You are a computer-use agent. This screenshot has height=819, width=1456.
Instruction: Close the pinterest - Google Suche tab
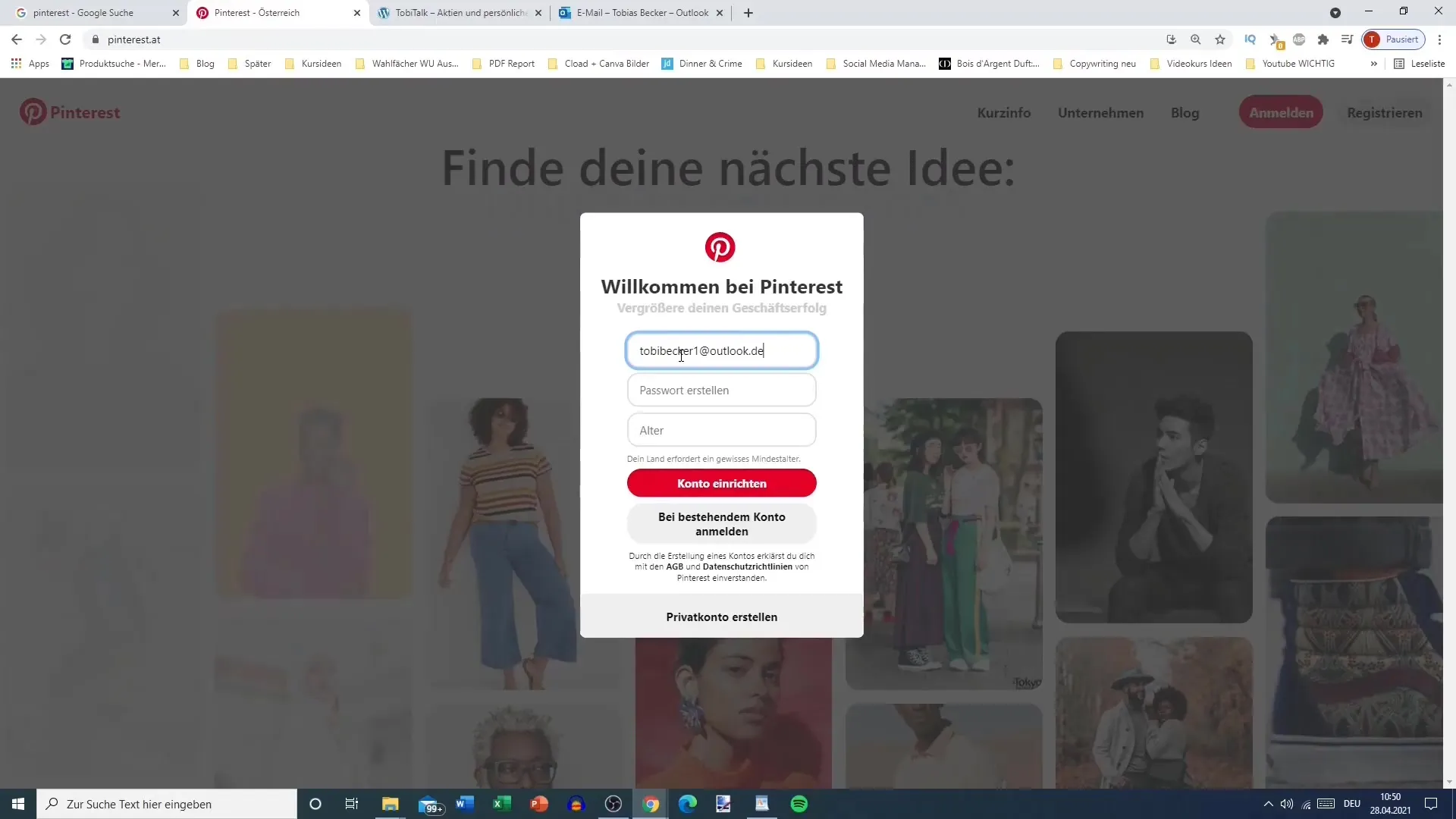176,13
